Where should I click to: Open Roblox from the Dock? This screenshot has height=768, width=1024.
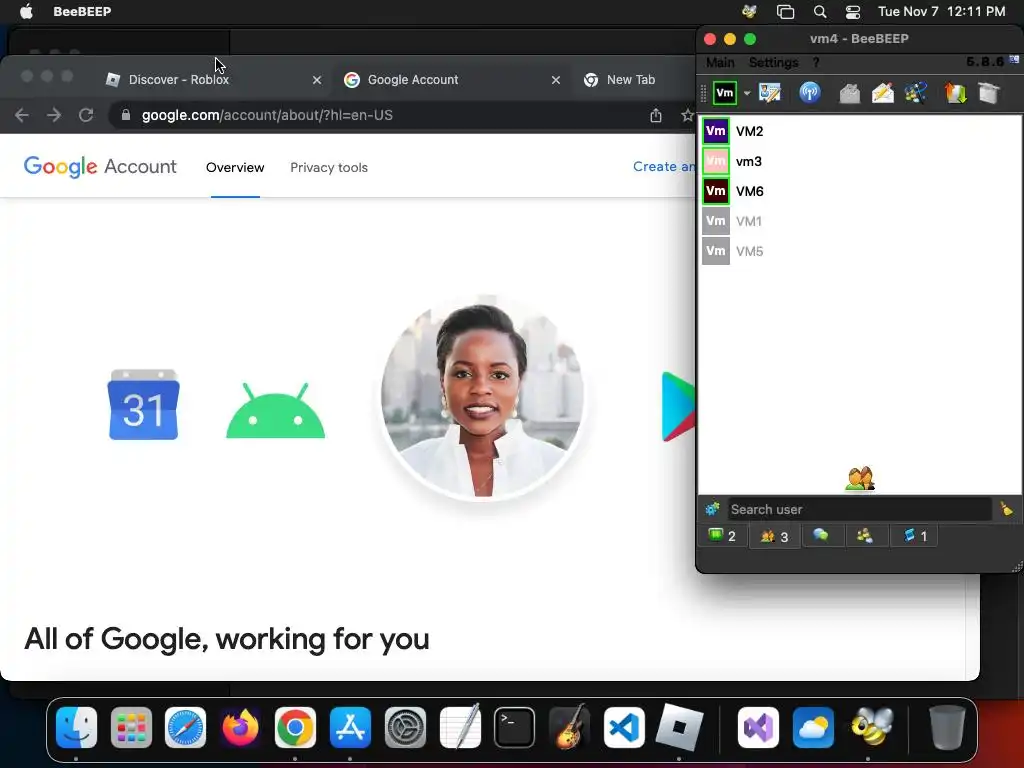point(679,727)
